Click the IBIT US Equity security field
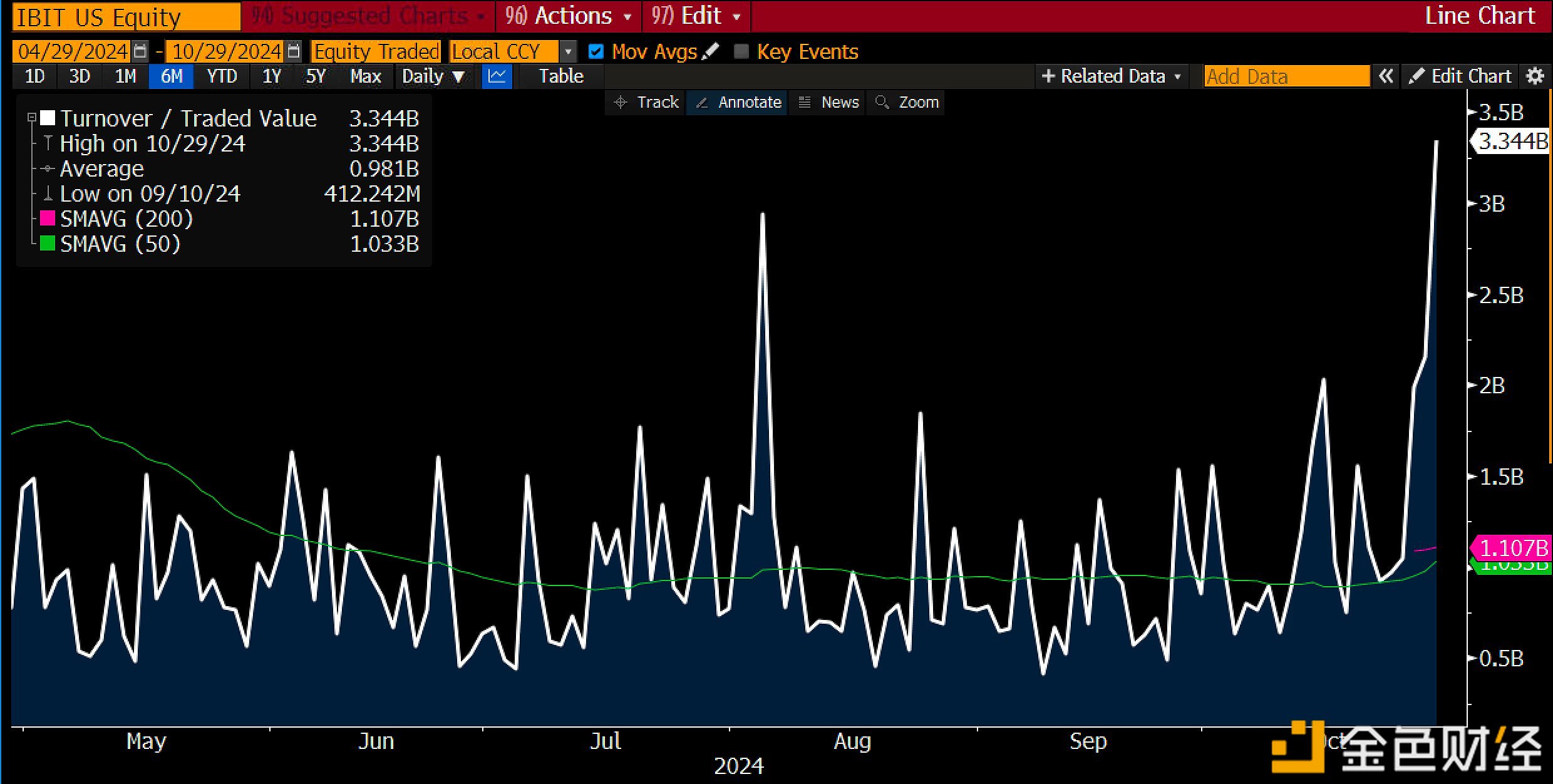Viewport: 1553px width, 784px height. point(126,18)
